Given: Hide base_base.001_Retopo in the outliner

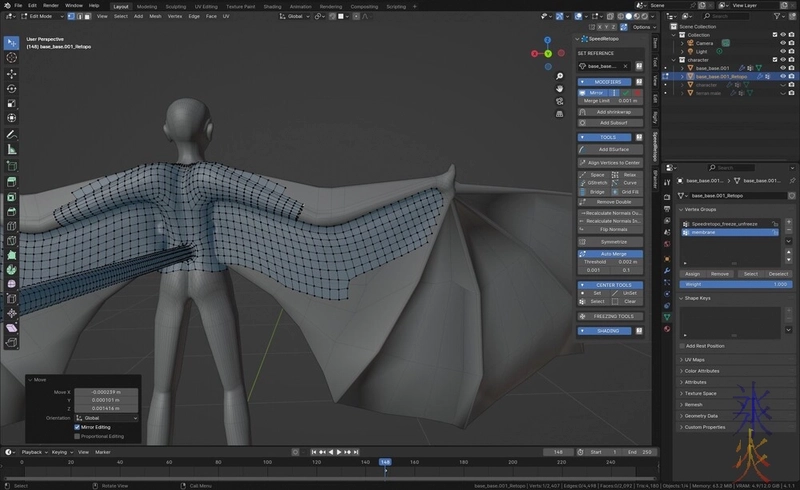Looking at the screenshot, I should click(782, 76).
